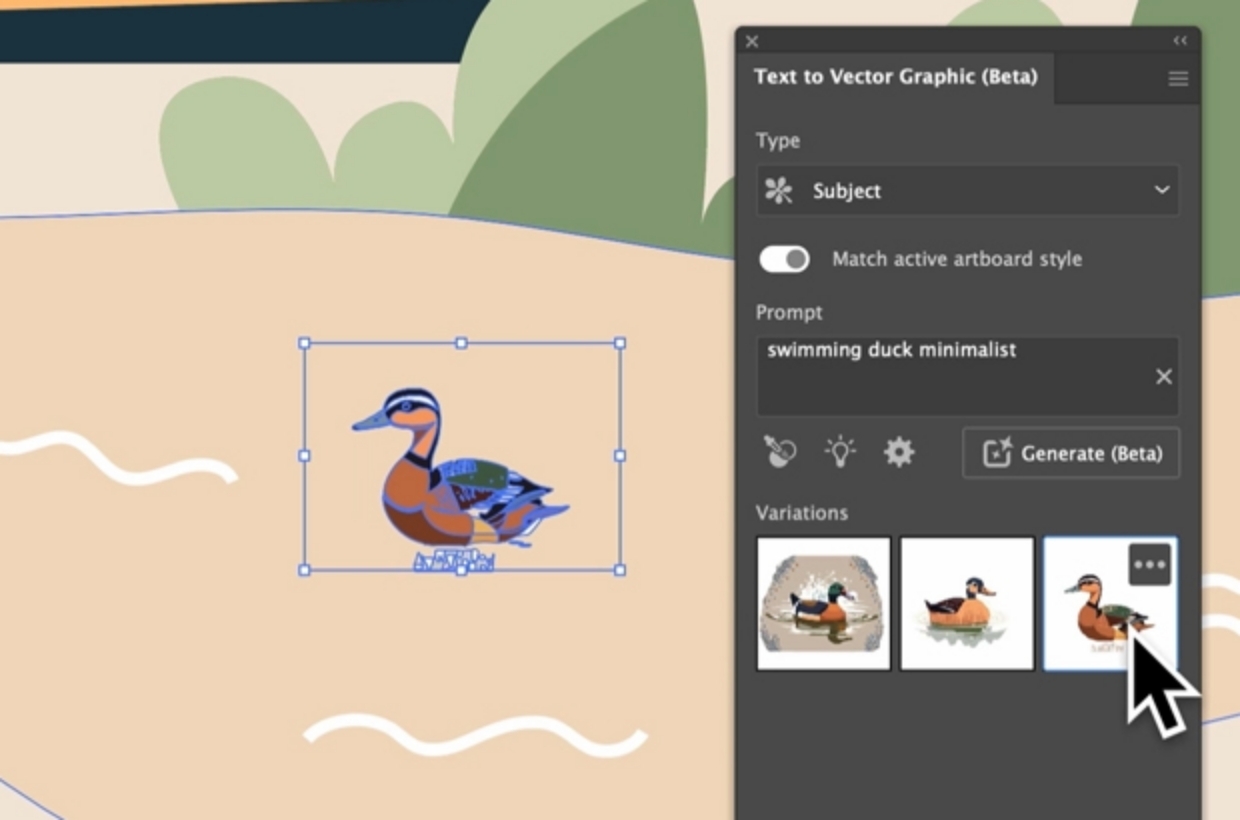Open the panel options hamburger menu icon

click(x=1177, y=79)
